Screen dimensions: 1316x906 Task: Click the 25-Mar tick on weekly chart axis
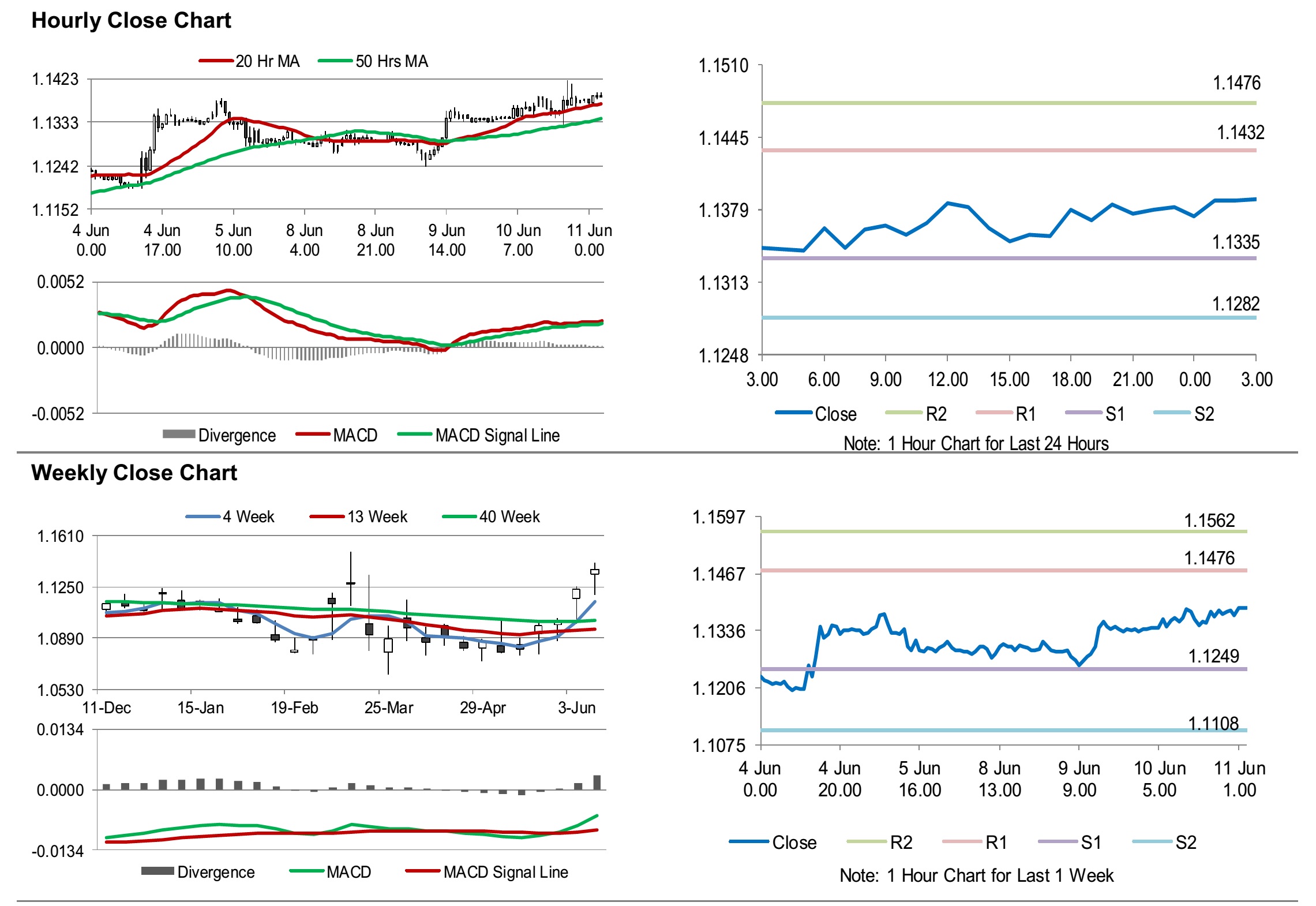pos(388,707)
